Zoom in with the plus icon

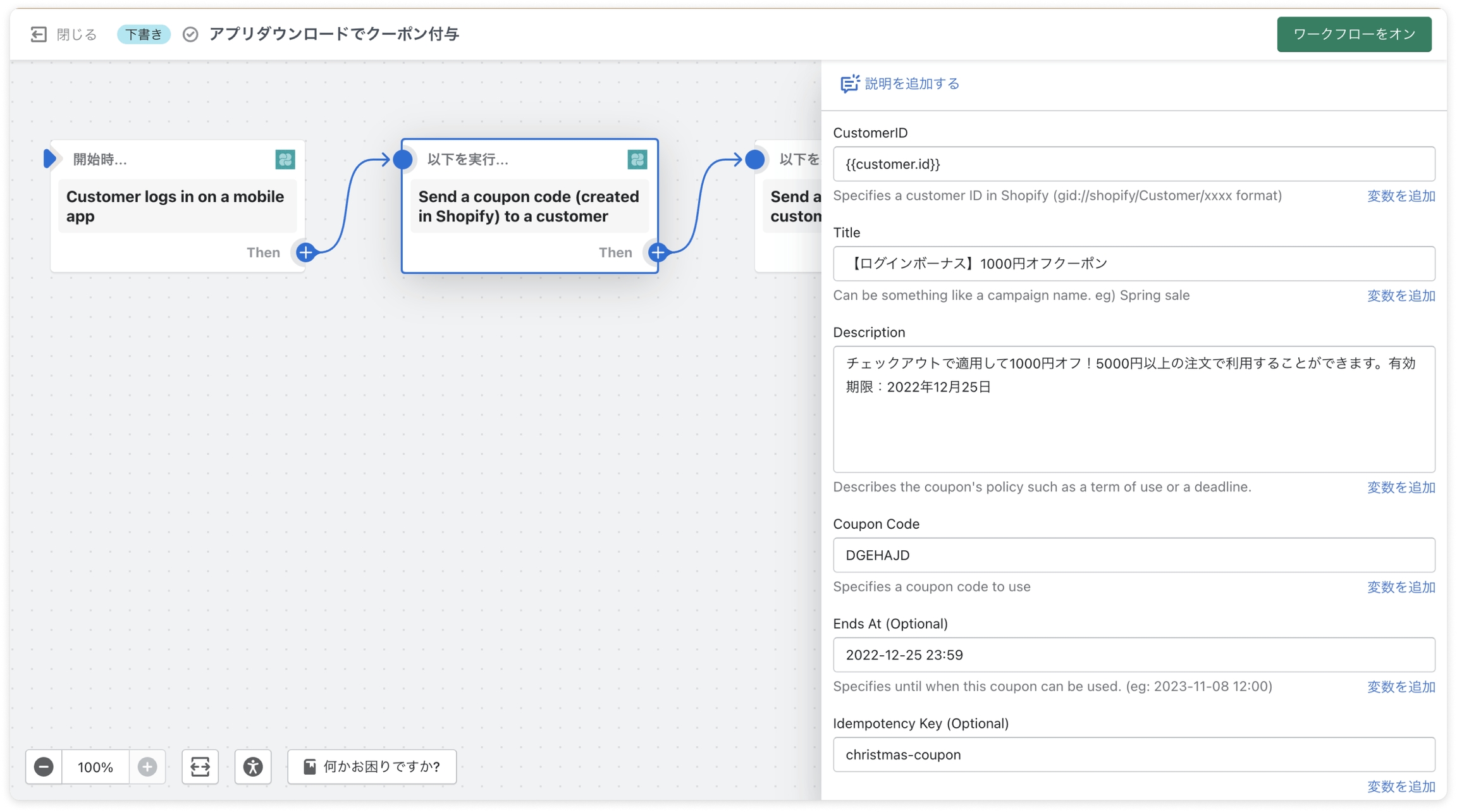pyautogui.click(x=147, y=766)
